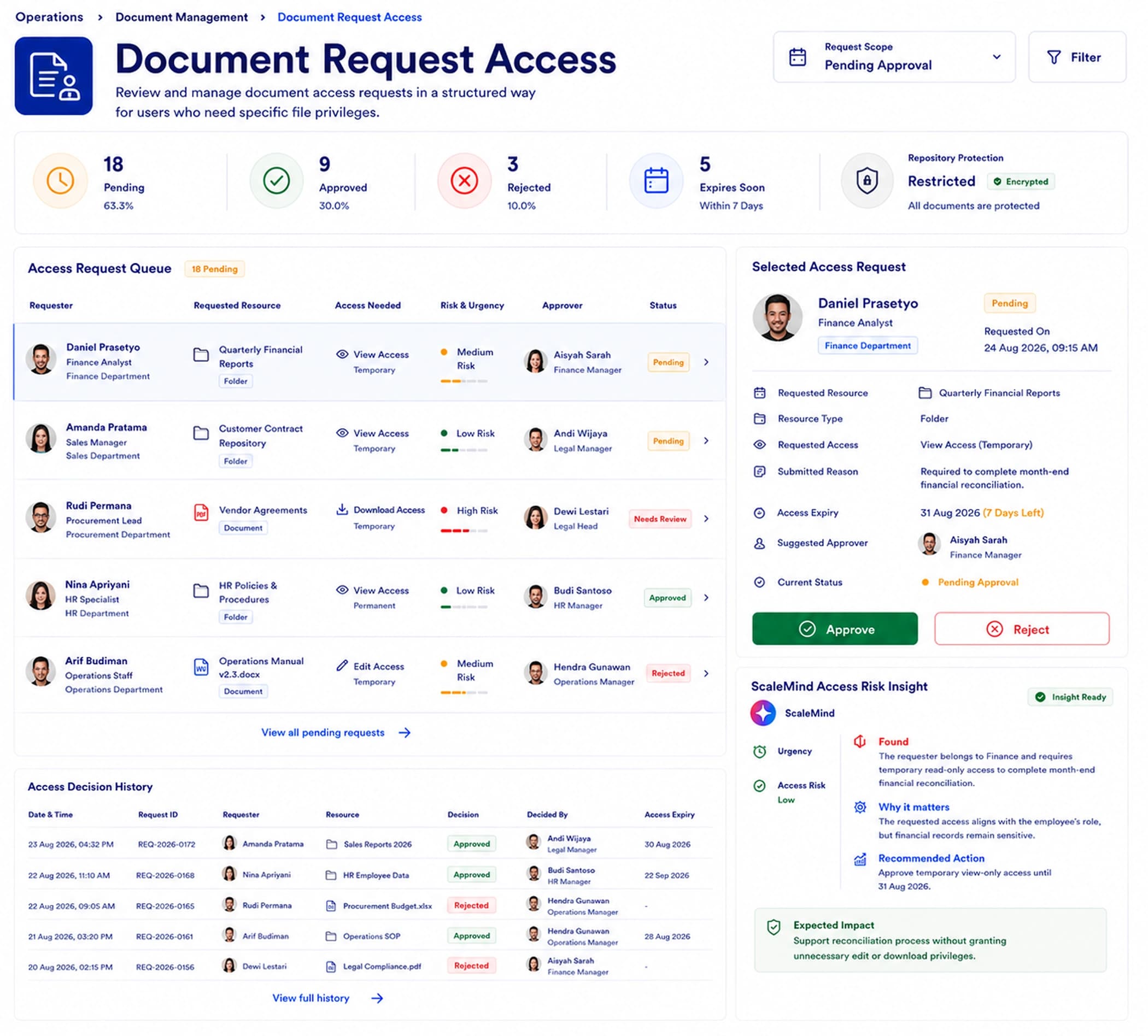Image resolution: width=1148 pixels, height=1036 pixels.
Task: Open View full history link
Action: click(327, 998)
